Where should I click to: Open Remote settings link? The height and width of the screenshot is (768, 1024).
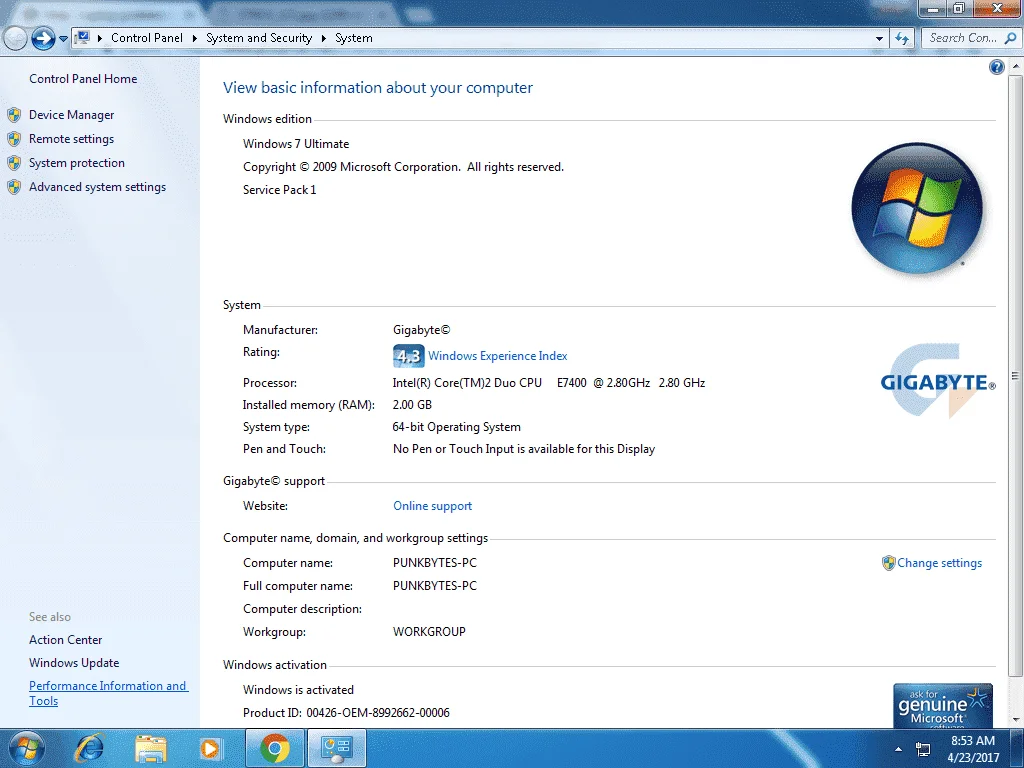71,139
